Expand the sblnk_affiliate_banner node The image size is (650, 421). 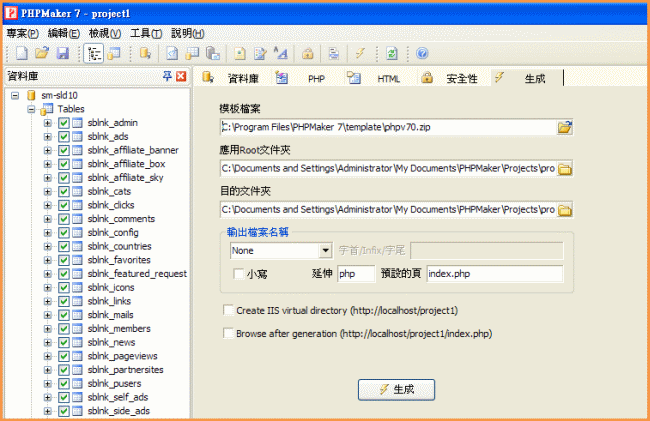[48, 150]
